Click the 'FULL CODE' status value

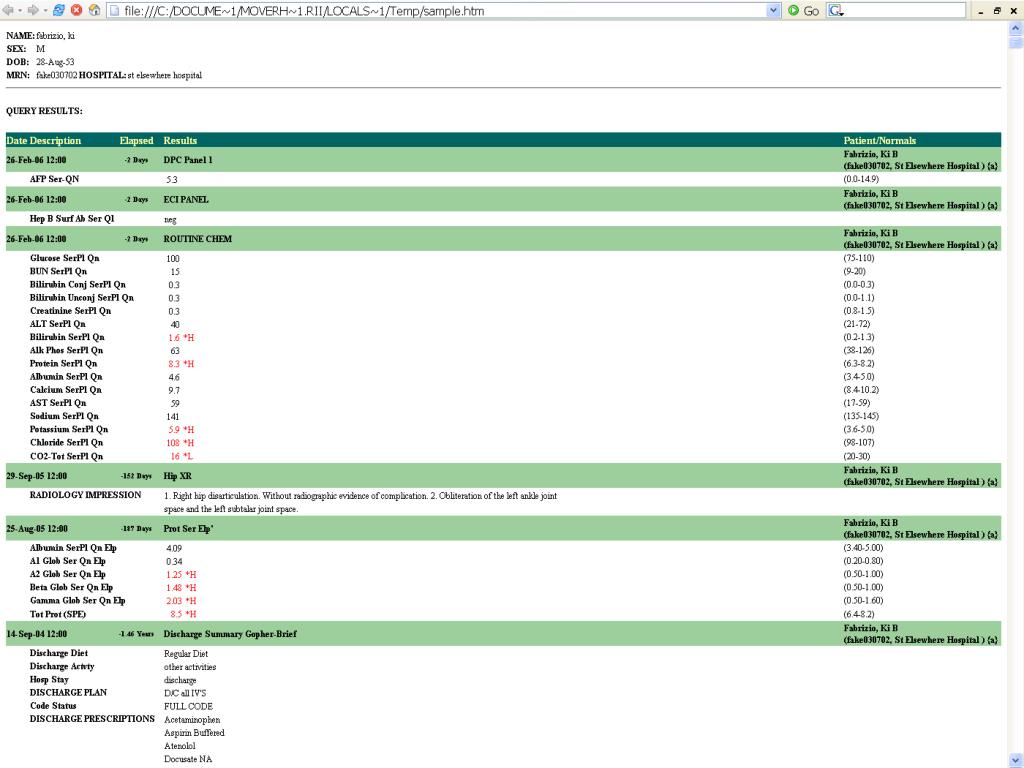(x=188, y=707)
